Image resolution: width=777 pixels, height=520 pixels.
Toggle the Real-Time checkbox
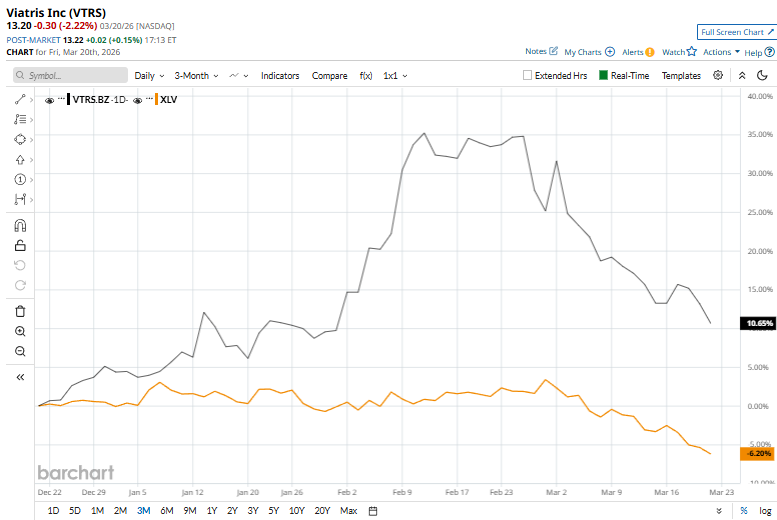tap(603, 75)
